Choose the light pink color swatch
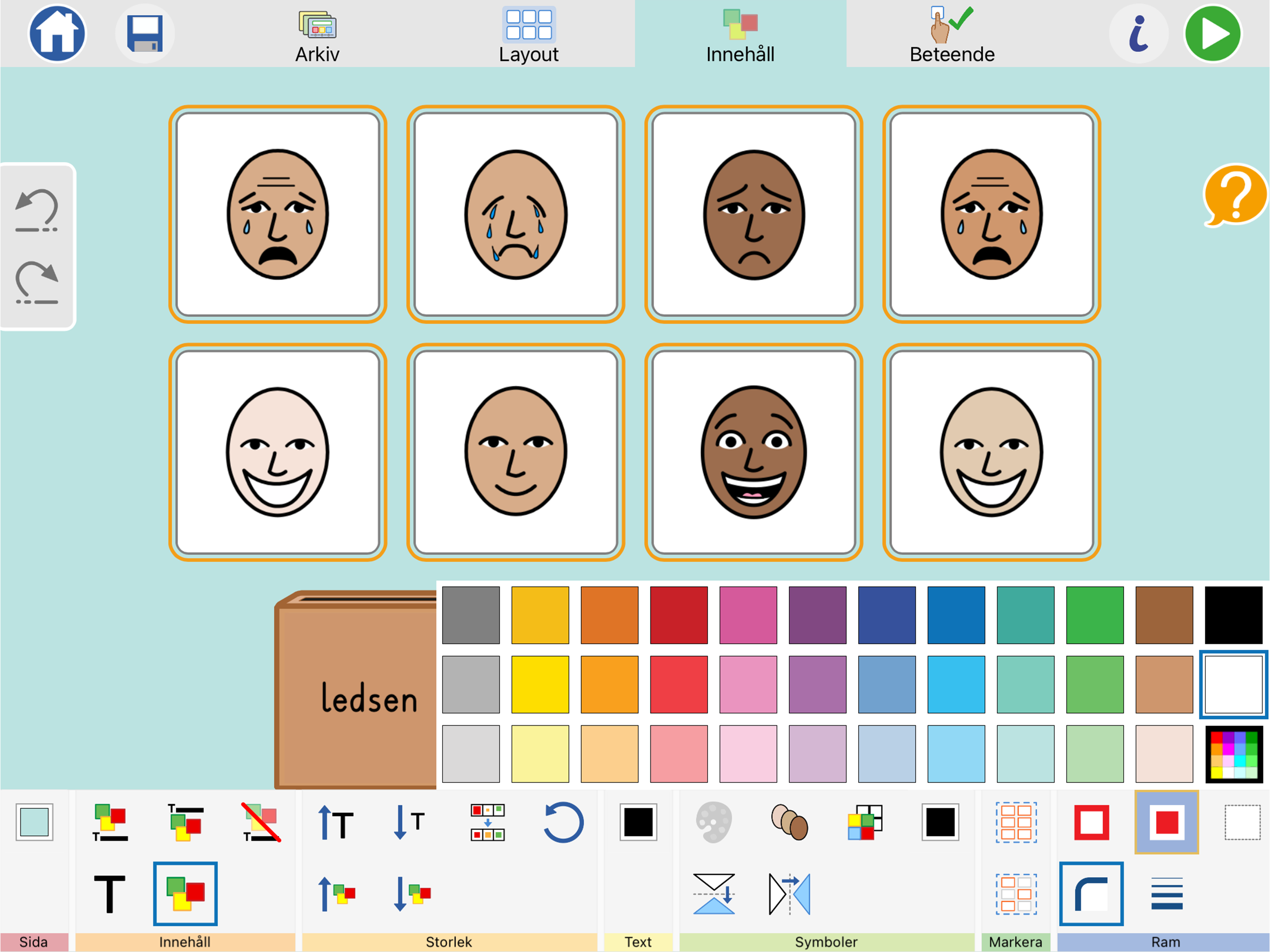The height and width of the screenshot is (952, 1270). click(748, 754)
